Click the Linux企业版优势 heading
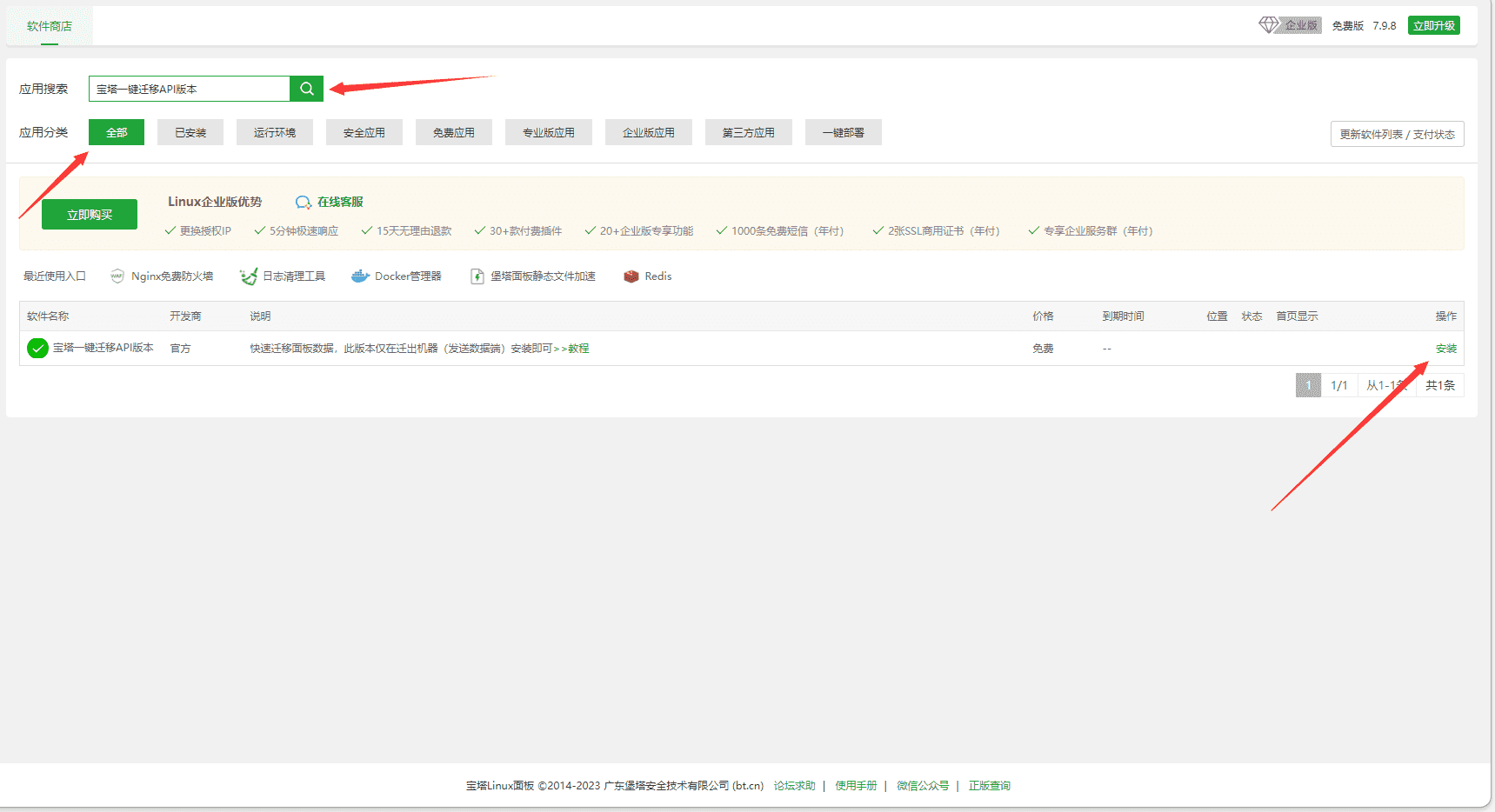This screenshot has height=812, width=1495. click(x=215, y=202)
